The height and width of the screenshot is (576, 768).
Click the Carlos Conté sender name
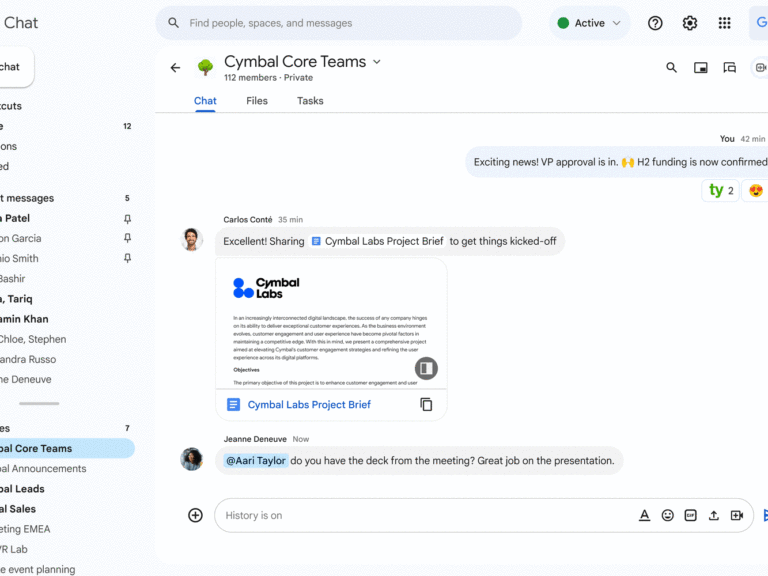pyautogui.click(x=248, y=219)
